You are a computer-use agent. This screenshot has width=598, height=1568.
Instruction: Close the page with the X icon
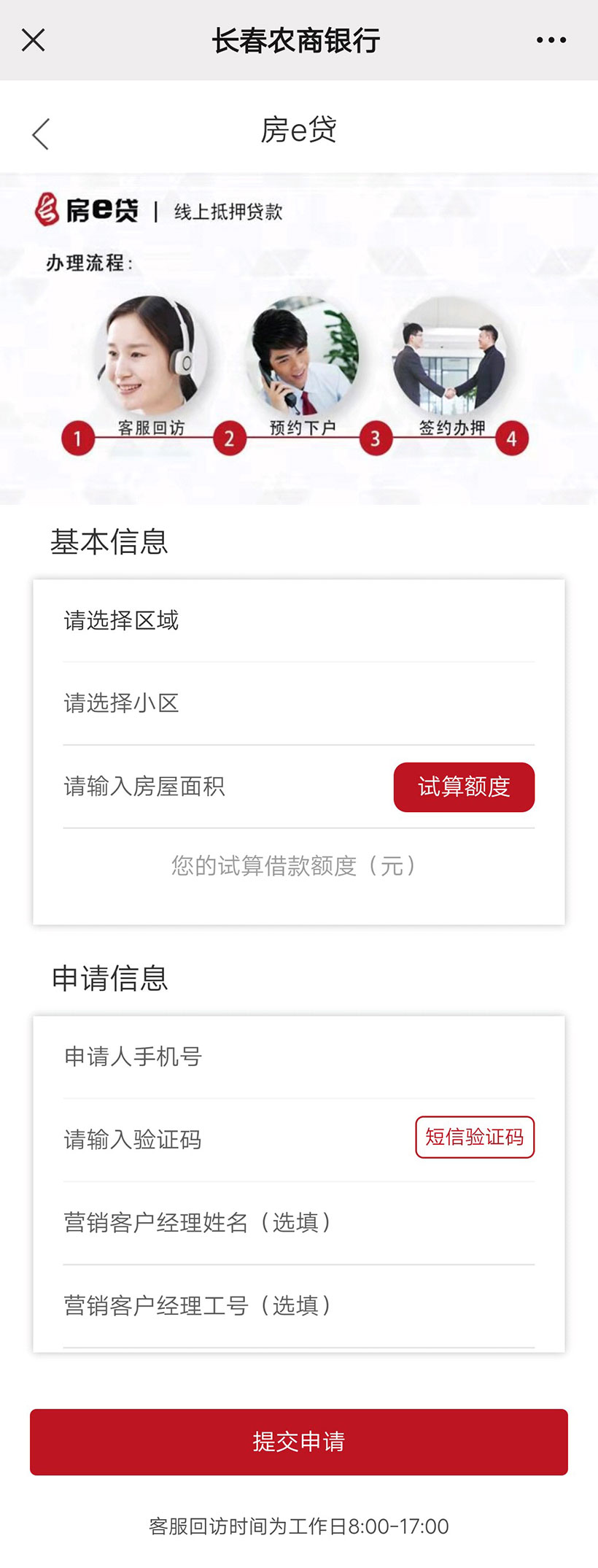coord(34,40)
